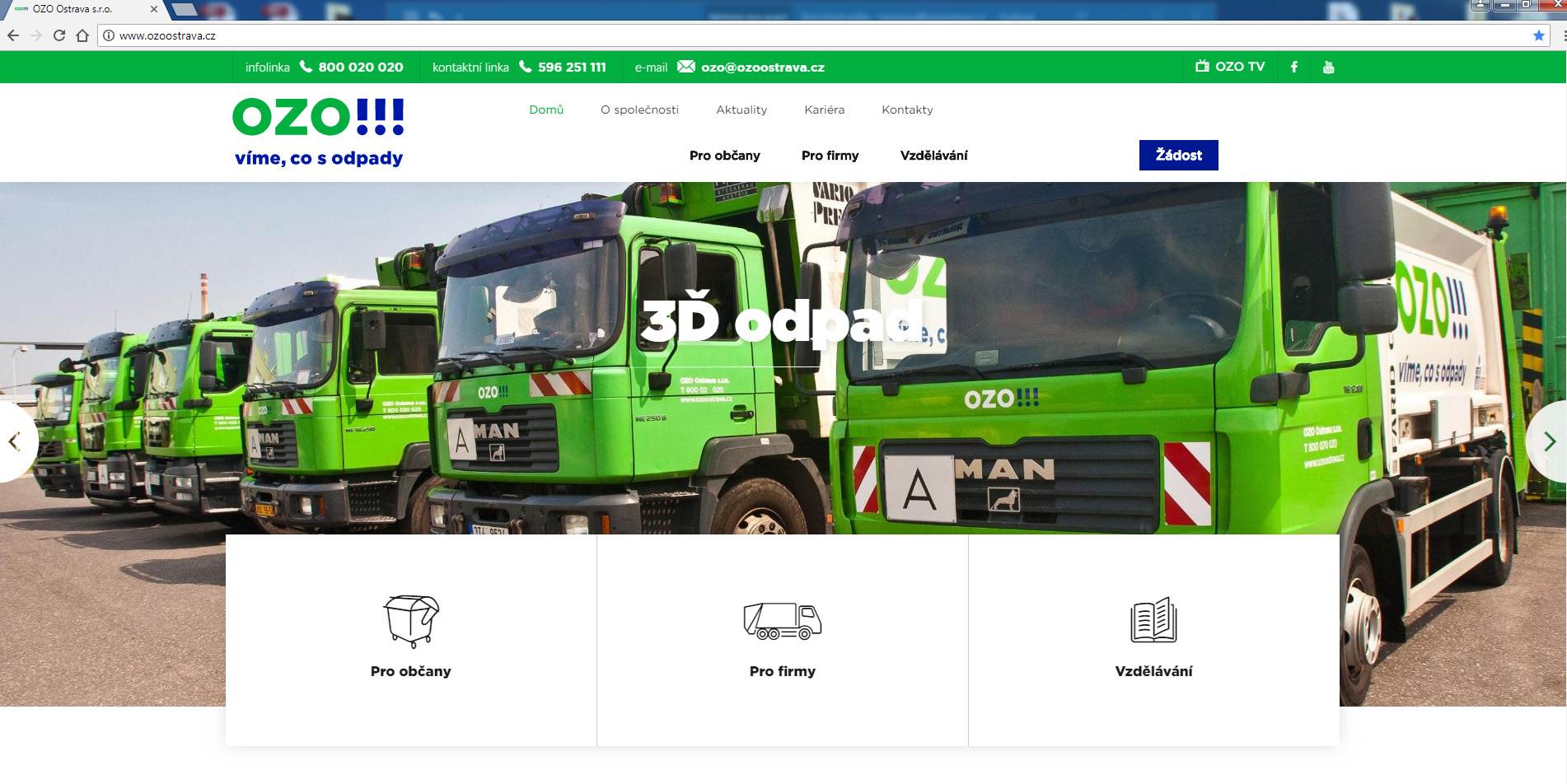Open the Kontakty menu item
The height and width of the screenshot is (784, 1567).
tap(907, 110)
